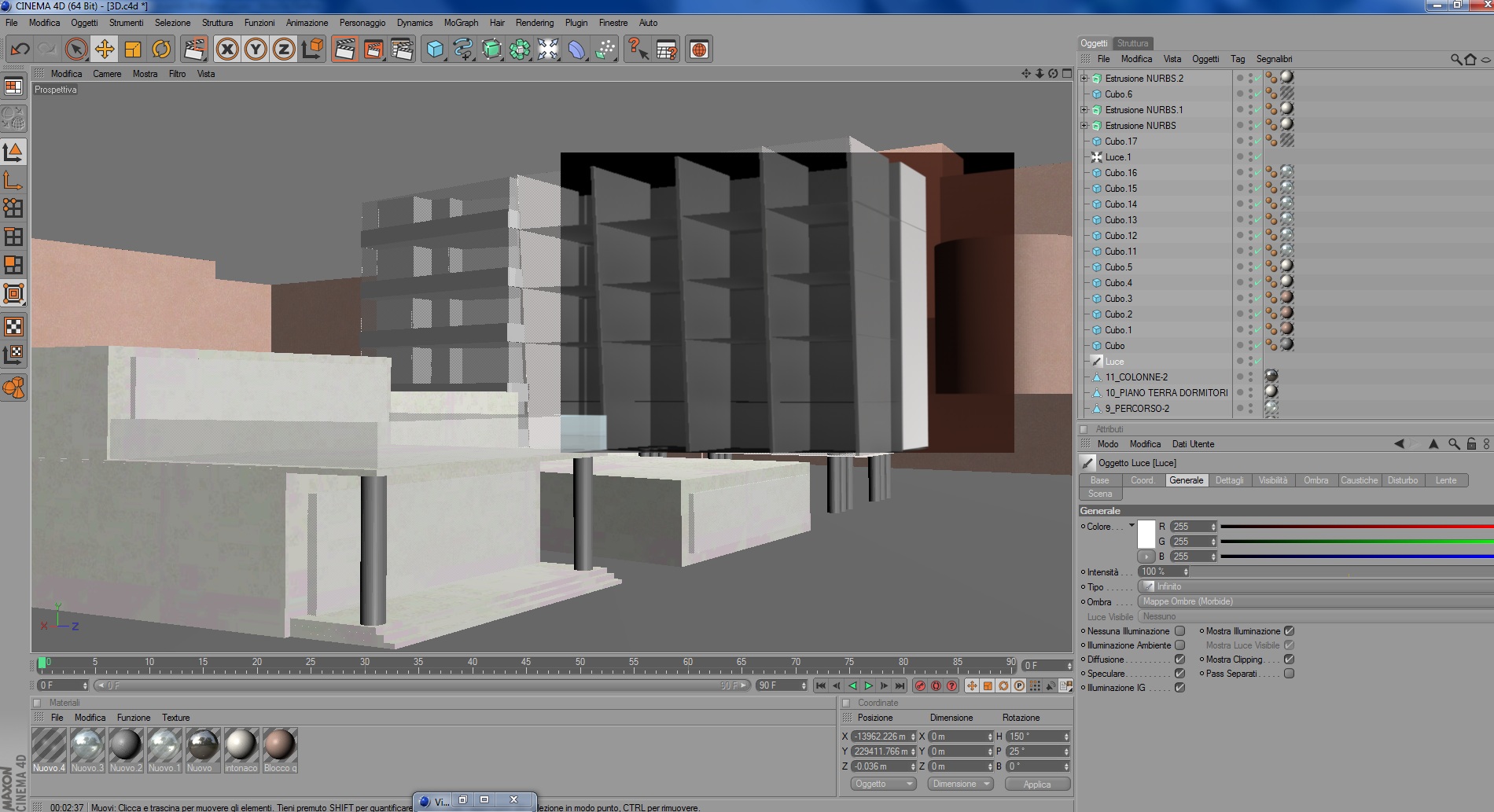This screenshot has width=1494, height=812.
Task: Click the Undo arrow in the toolbar
Action: coord(20,50)
